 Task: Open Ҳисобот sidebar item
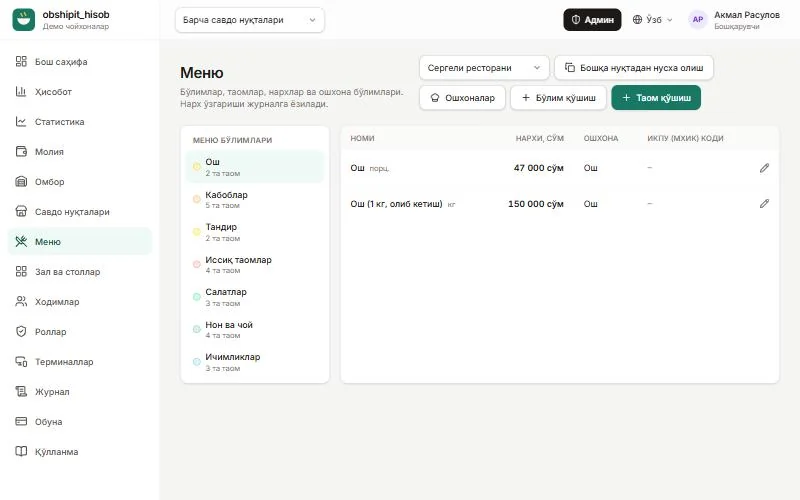pos(80,91)
